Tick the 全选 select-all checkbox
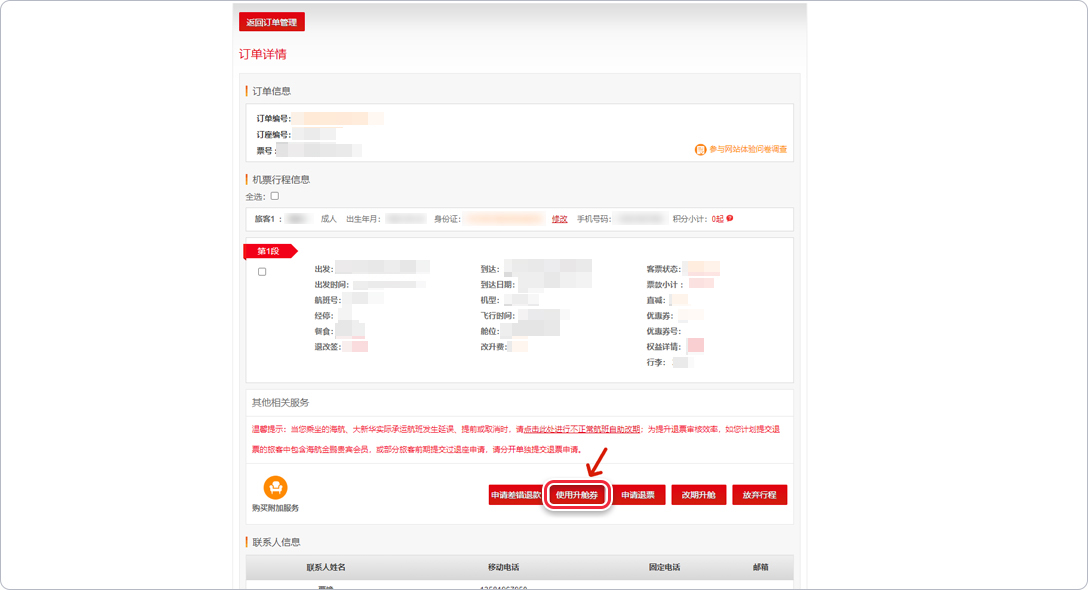The image size is (1088, 590). point(275,196)
